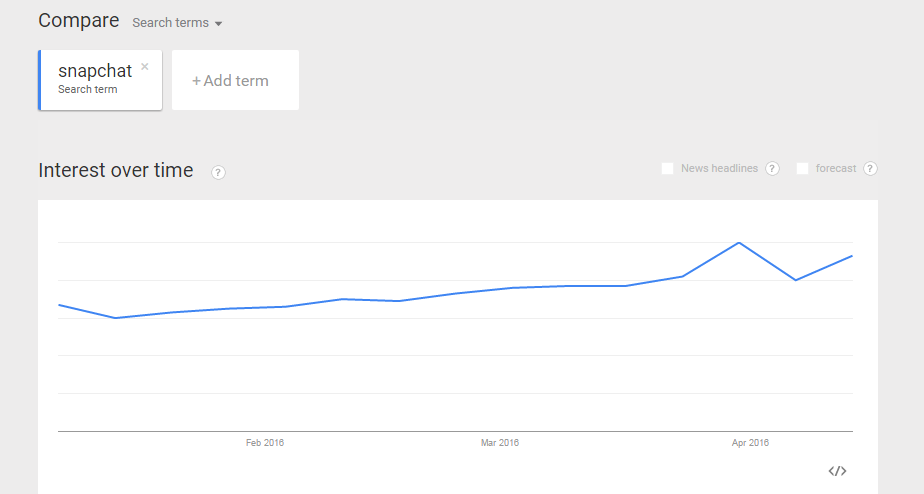Click the Mar 2016 axis label
This screenshot has height=494, width=924.
coord(500,443)
